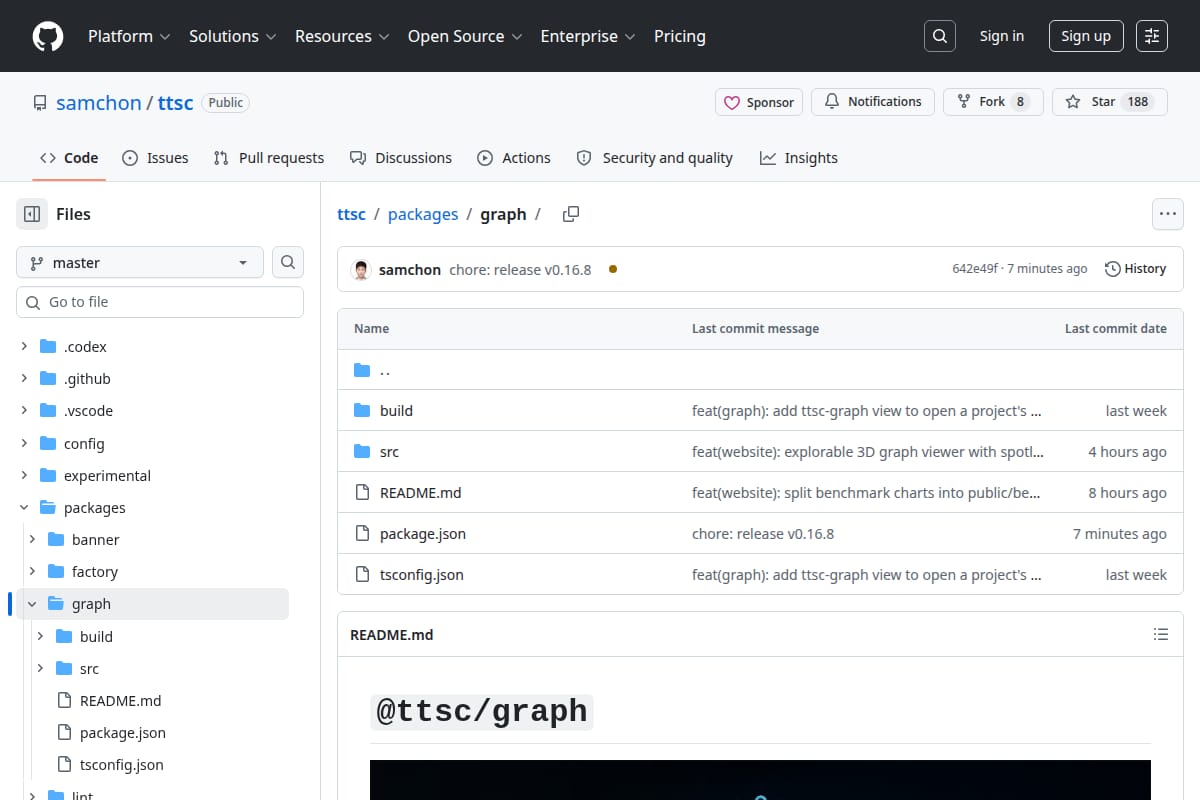Image resolution: width=1200 pixels, height=800 pixels.
Task: Open Platform dropdown menu
Action: (128, 36)
